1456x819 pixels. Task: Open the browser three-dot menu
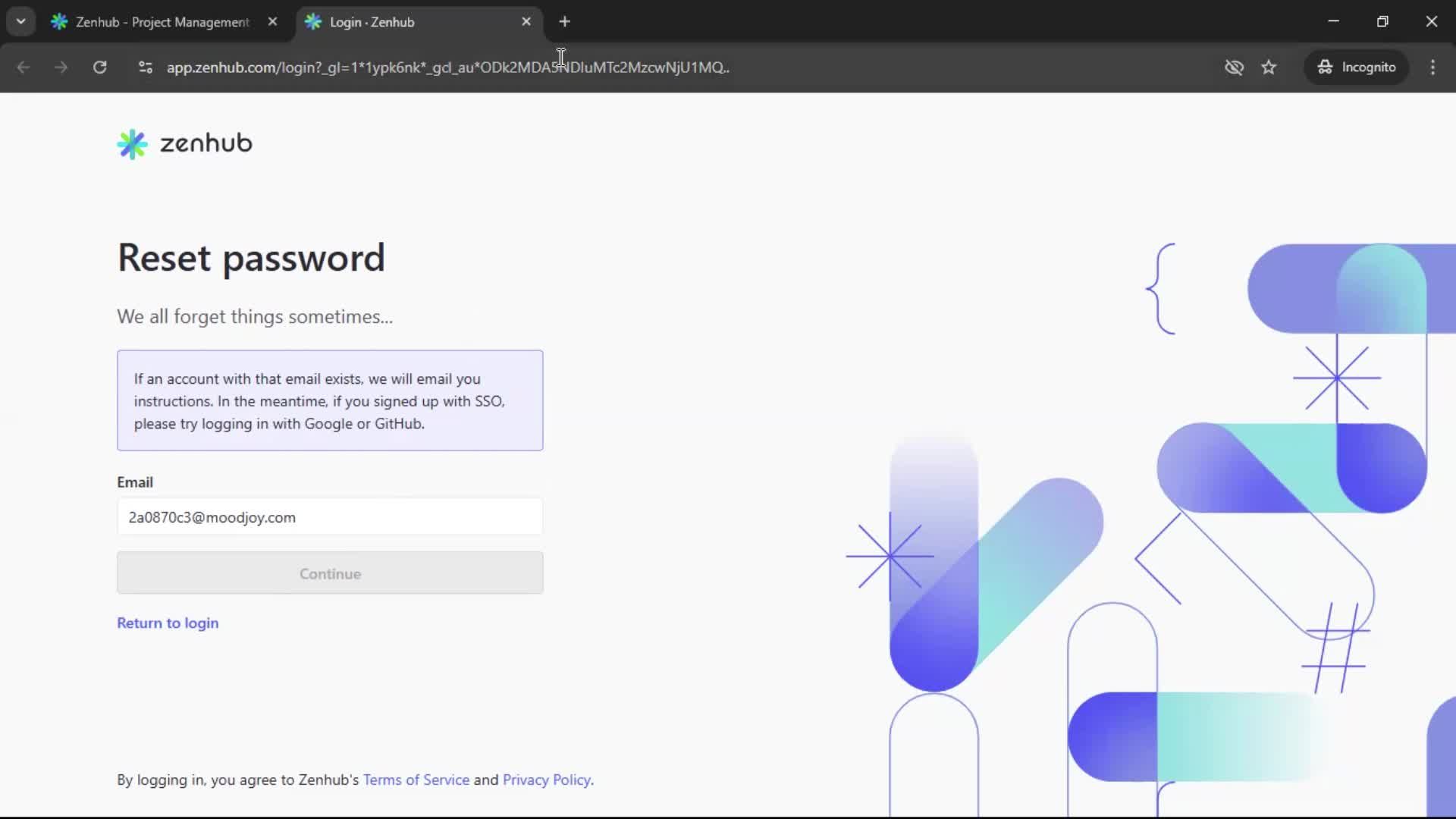1433,67
